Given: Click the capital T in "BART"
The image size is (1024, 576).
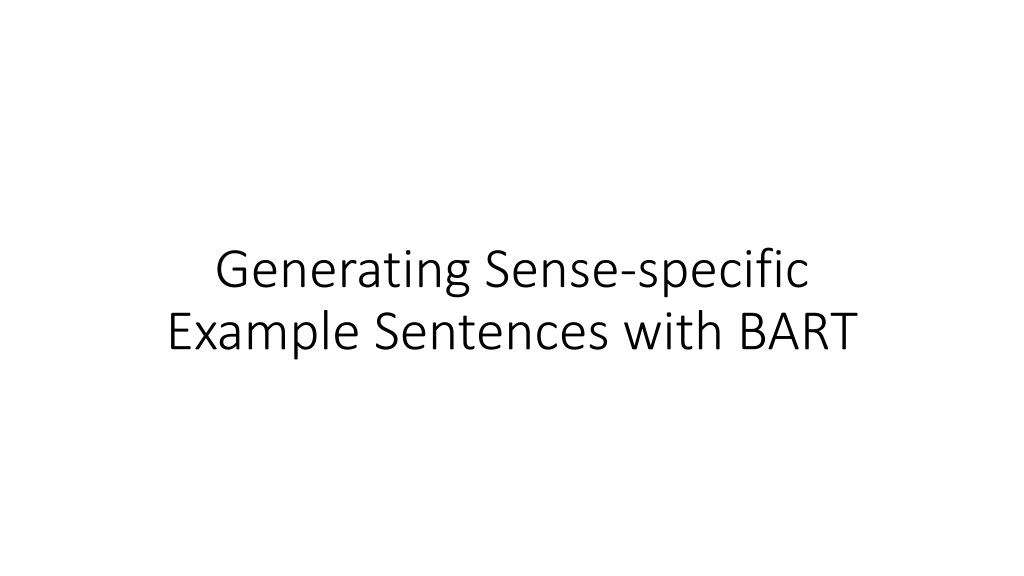Looking at the screenshot, I should (841, 333).
